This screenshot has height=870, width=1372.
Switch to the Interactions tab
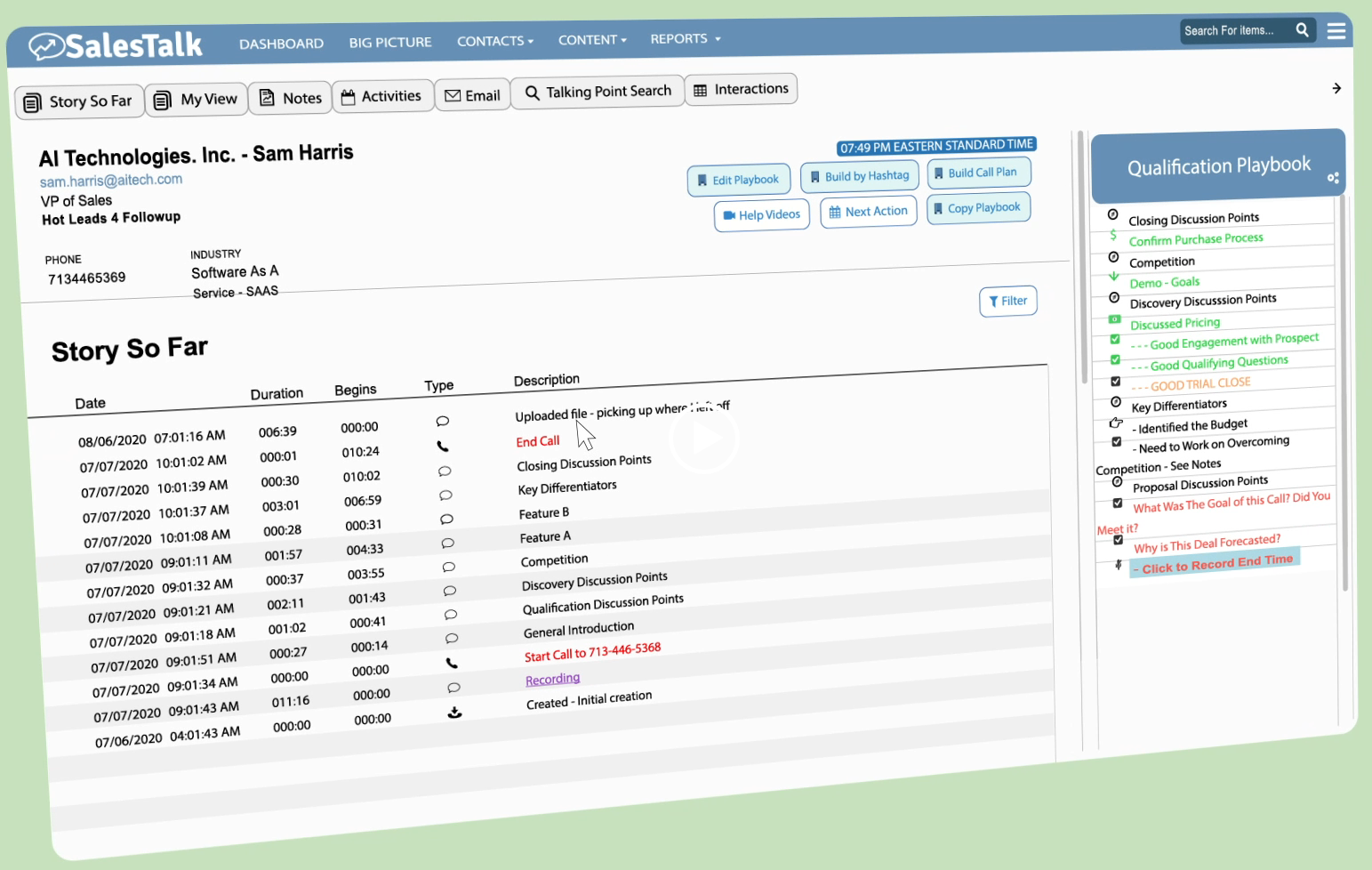pyautogui.click(x=741, y=89)
